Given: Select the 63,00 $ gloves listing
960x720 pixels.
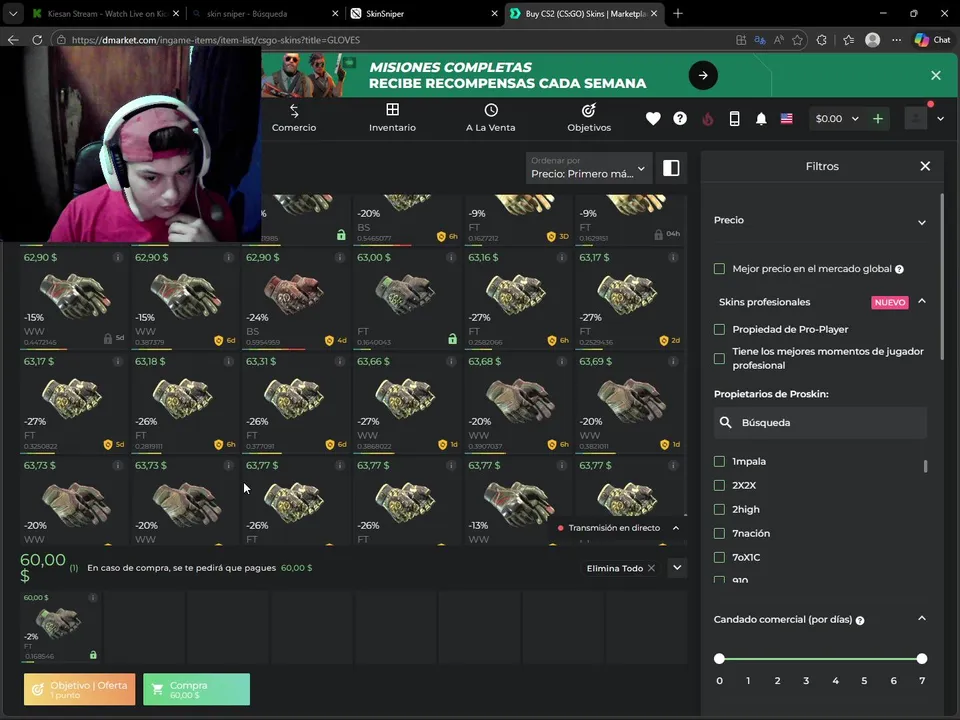Looking at the screenshot, I should click(407, 299).
